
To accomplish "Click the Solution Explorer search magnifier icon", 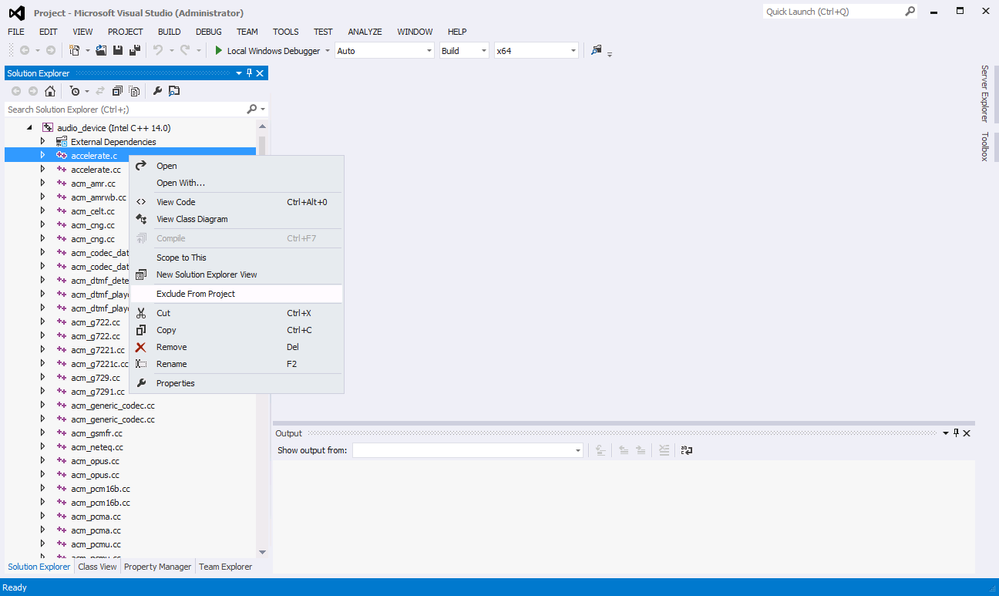I will [x=252, y=109].
